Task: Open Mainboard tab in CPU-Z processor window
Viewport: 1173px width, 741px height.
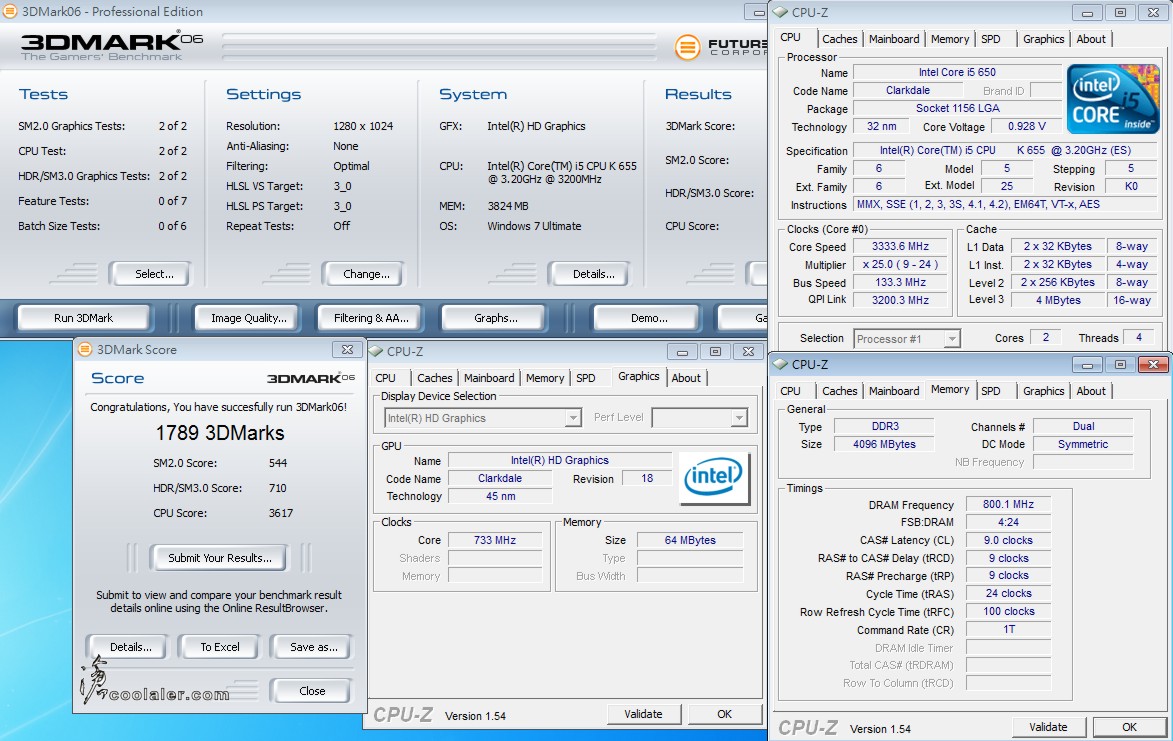Action: (x=894, y=39)
